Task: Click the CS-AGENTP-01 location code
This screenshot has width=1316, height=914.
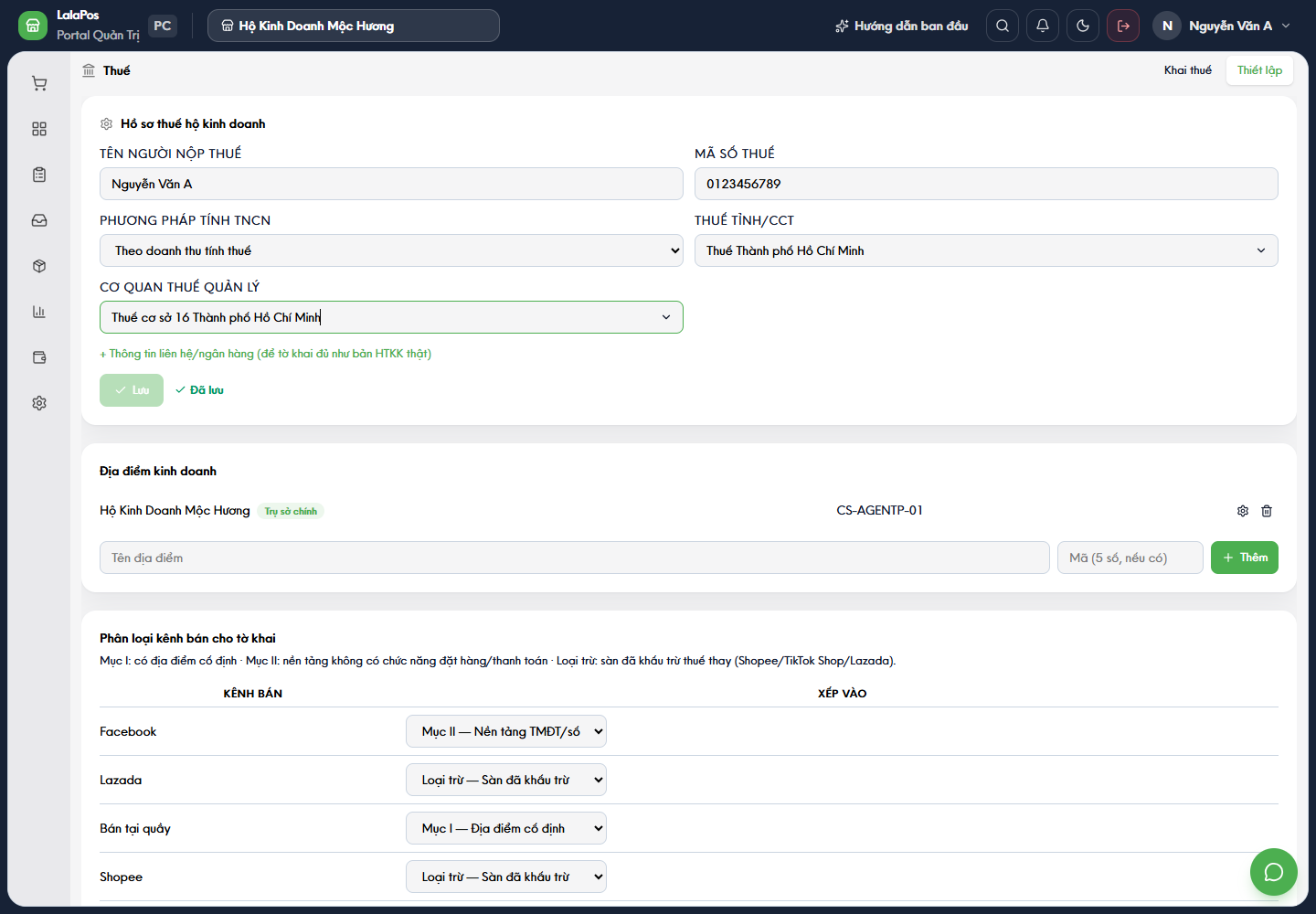Action: tap(879, 510)
